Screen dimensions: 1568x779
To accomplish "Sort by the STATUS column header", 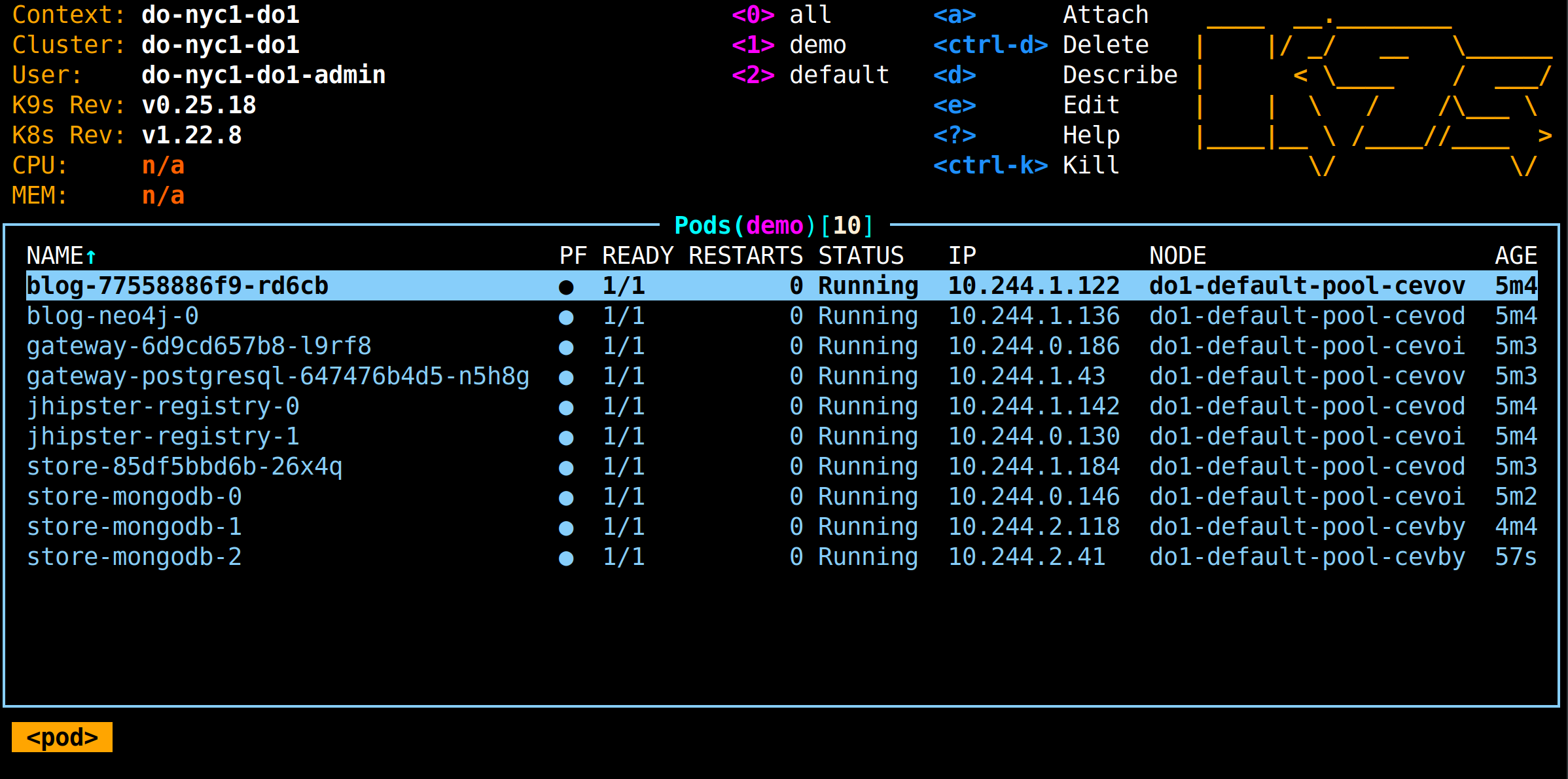I will (861, 255).
